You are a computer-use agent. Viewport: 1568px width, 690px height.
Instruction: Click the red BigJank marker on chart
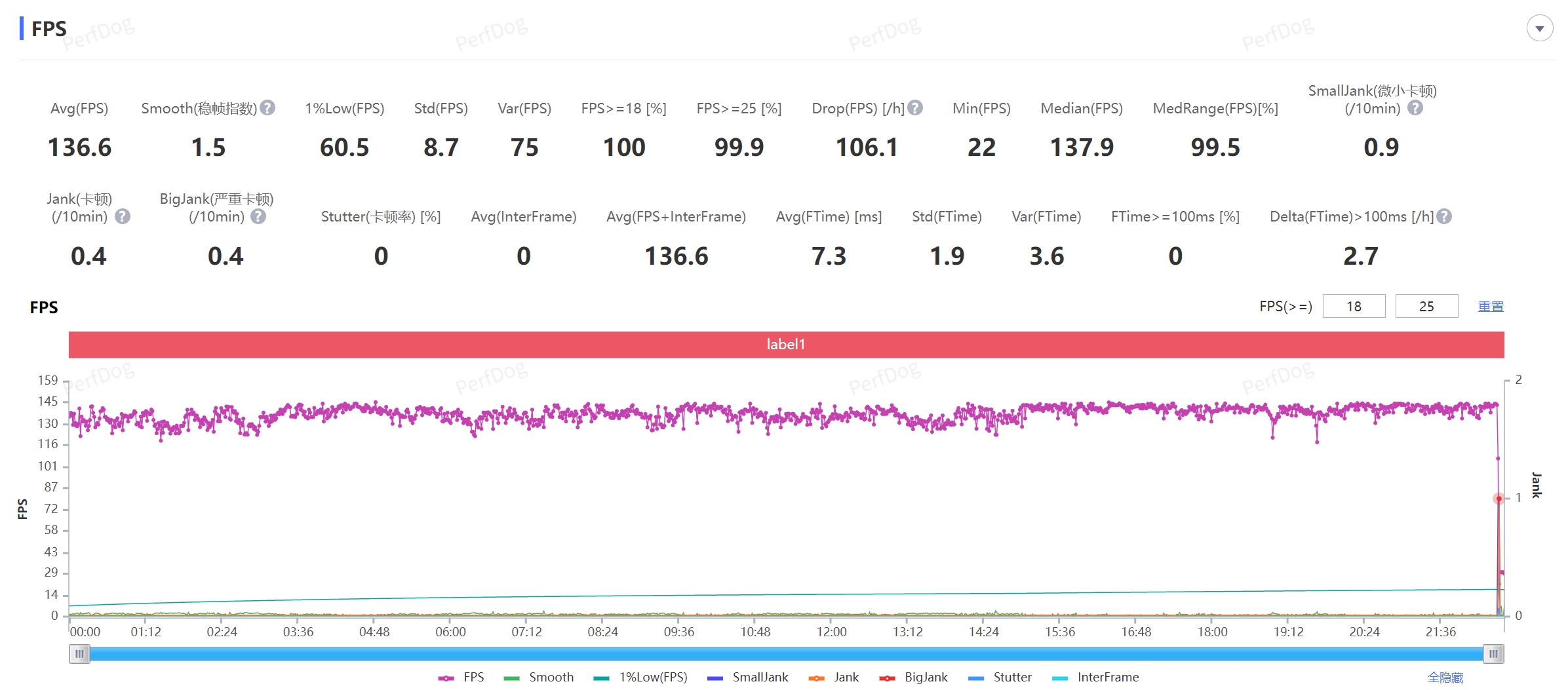pyautogui.click(x=1499, y=499)
